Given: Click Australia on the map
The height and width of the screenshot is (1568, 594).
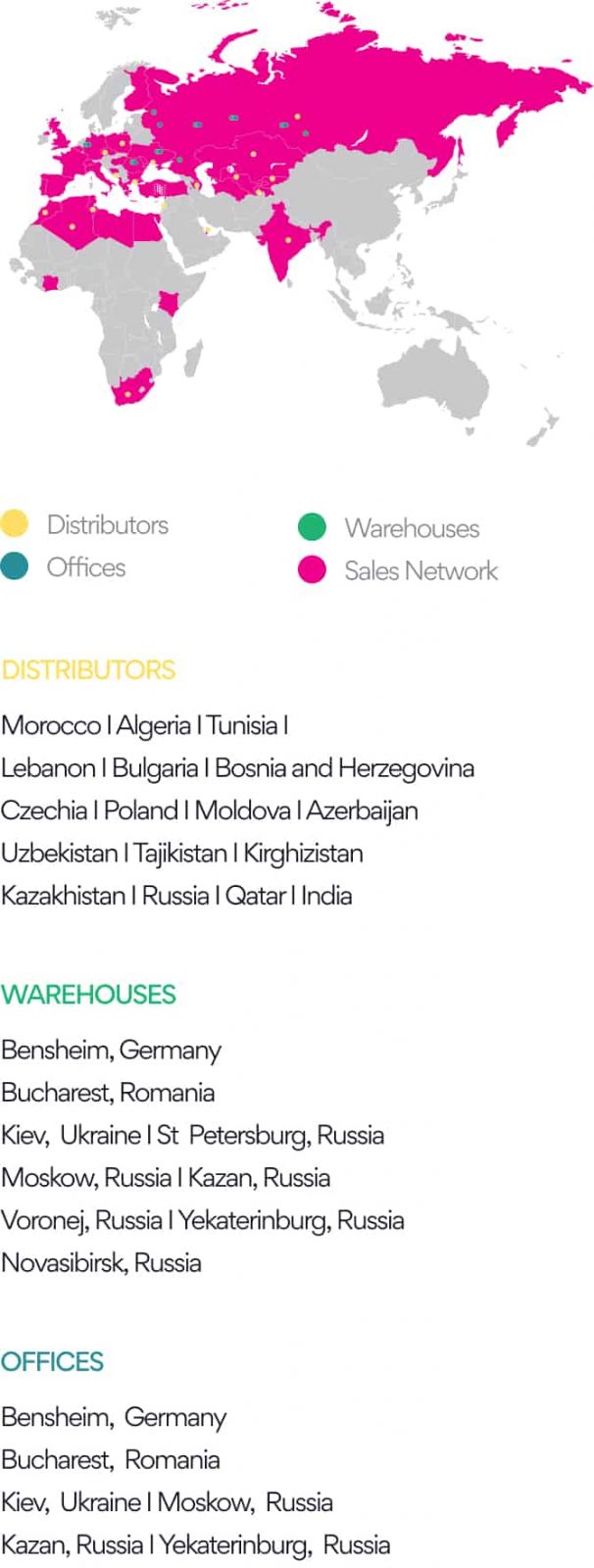Looking at the screenshot, I should (x=436, y=377).
